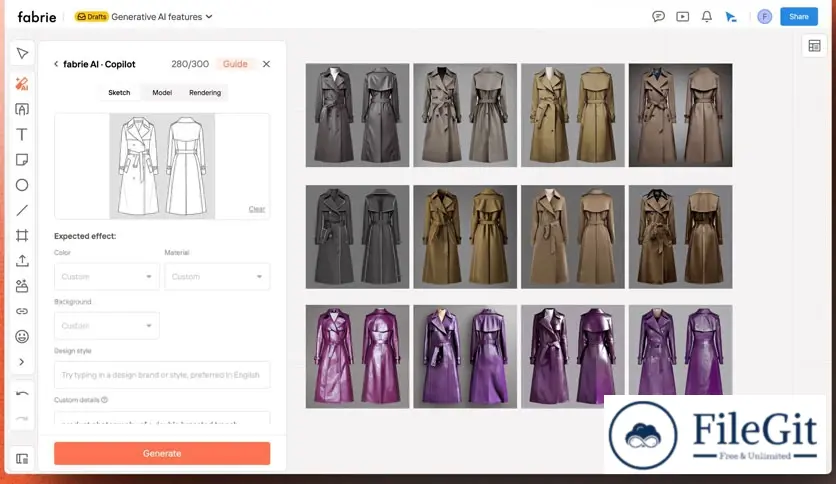
Task: Click the redo arrow
Action: [22, 419]
